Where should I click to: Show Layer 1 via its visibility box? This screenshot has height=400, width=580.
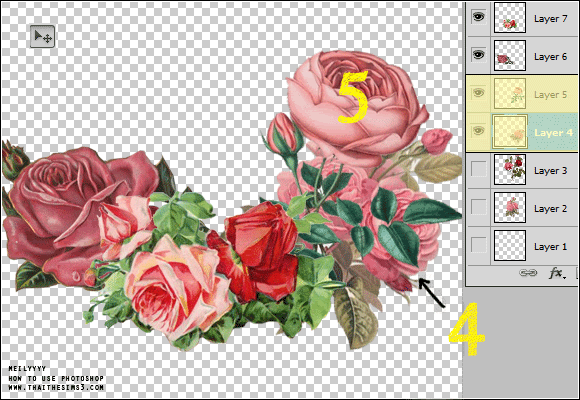pos(478,245)
